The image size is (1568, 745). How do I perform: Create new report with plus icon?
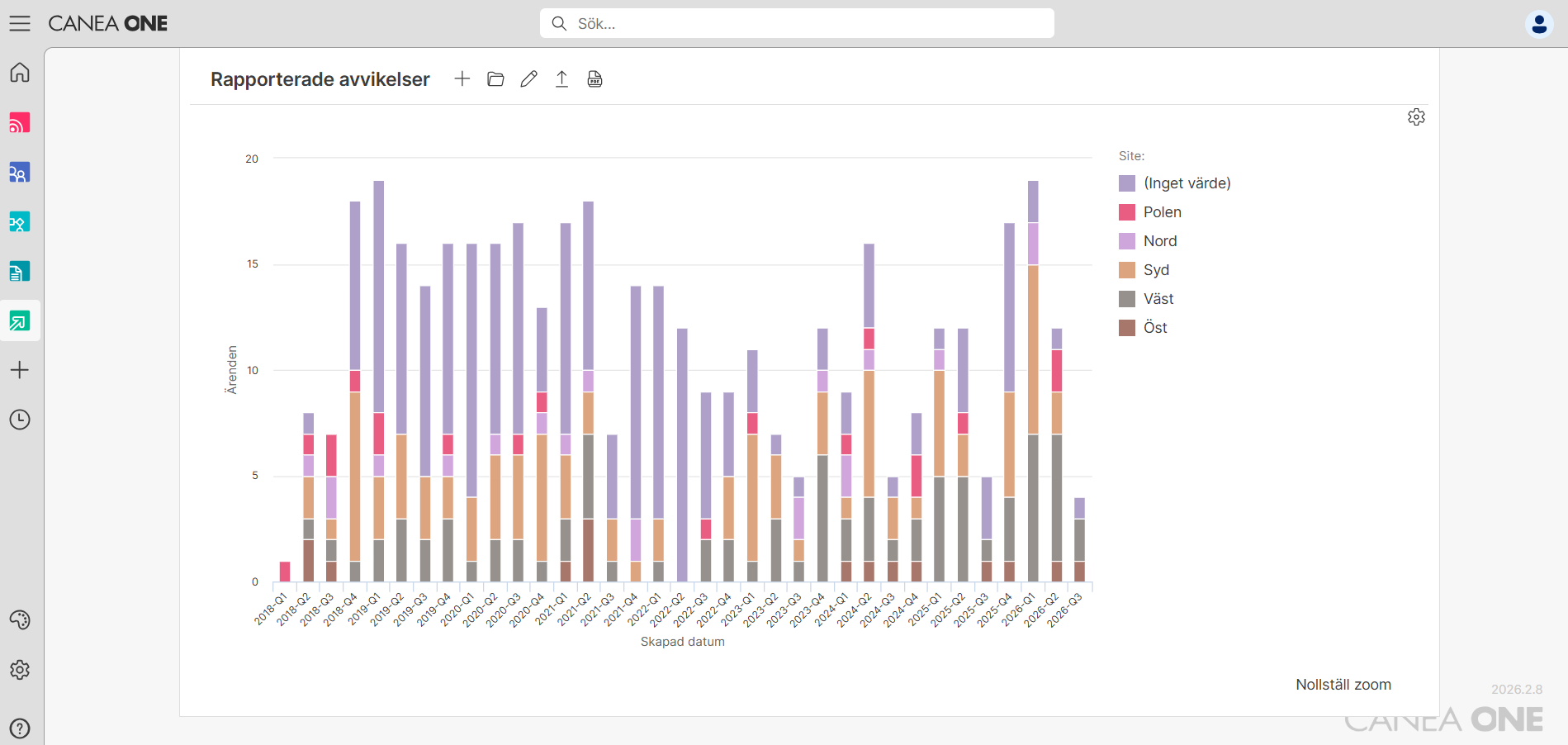click(462, 78)
